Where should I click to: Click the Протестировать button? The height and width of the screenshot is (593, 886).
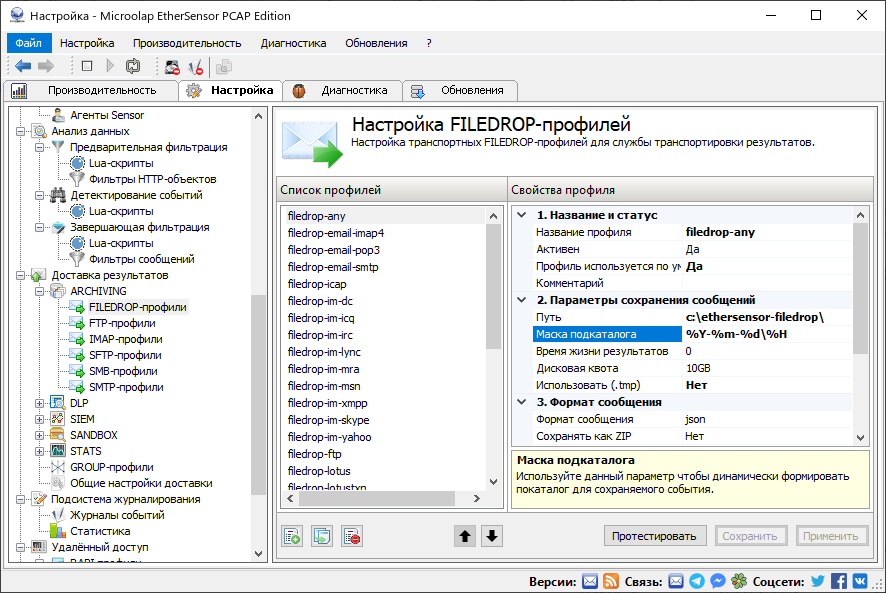(x=655, y=535)
